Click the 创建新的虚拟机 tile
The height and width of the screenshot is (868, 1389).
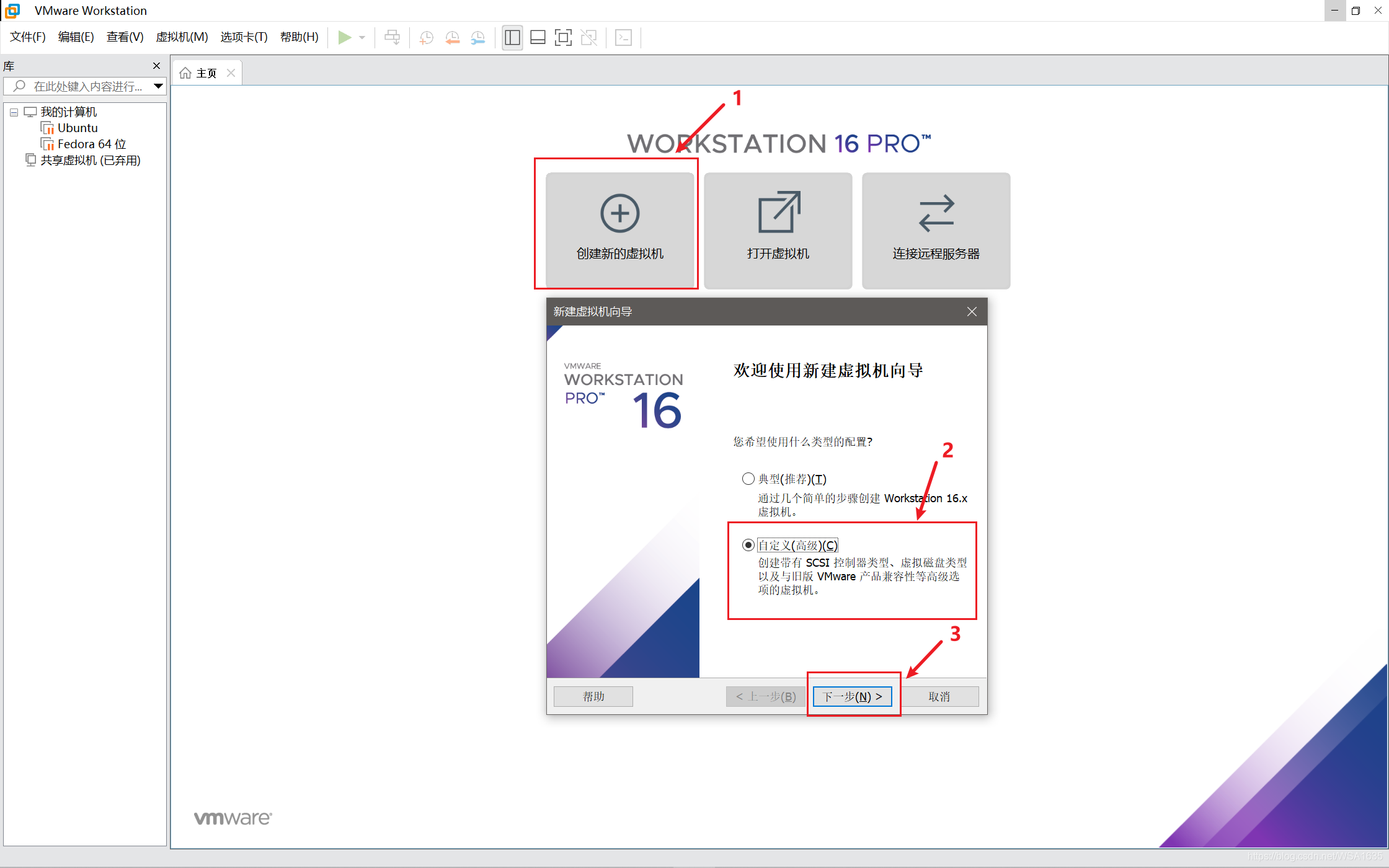coord(619,230)
